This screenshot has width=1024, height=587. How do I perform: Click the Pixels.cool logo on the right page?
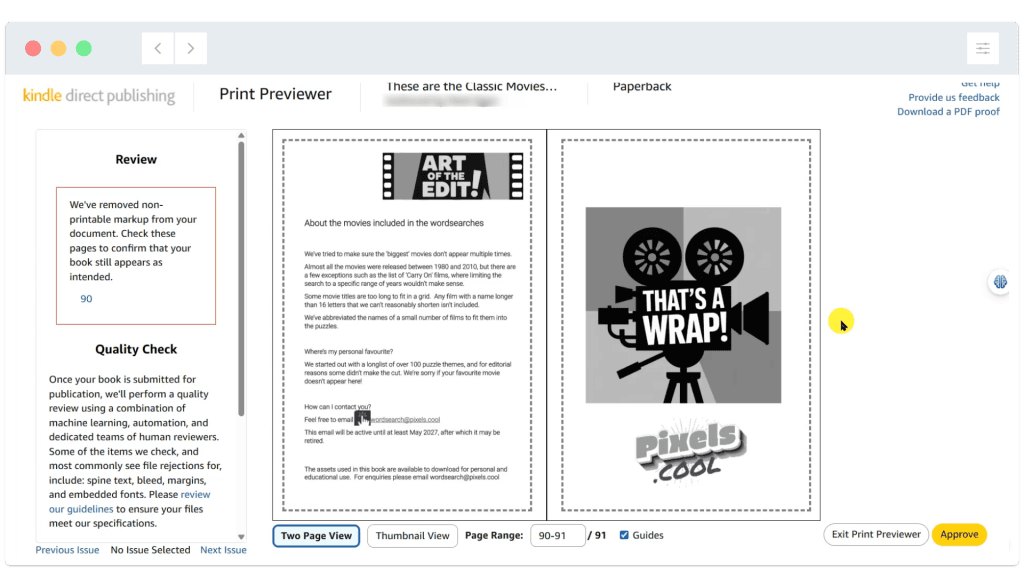tap(690, 453)
